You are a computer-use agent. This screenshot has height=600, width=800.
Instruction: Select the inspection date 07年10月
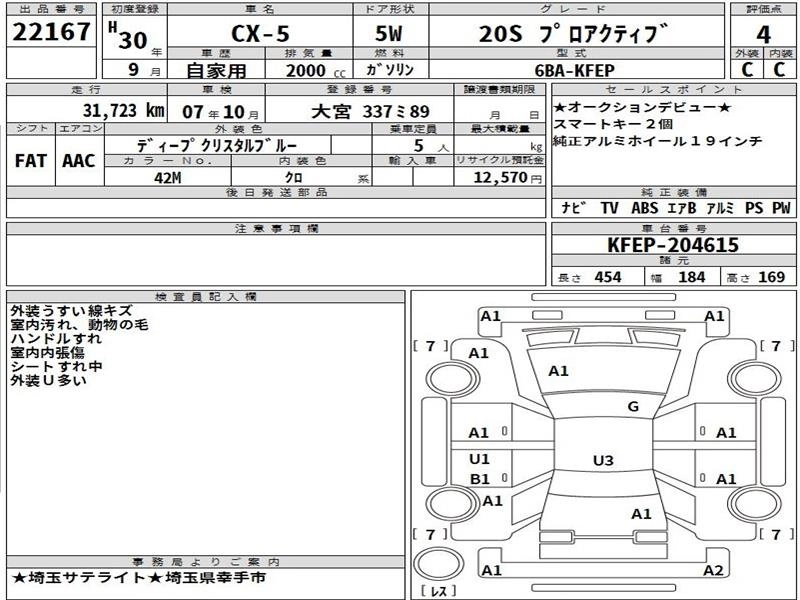(x=220, y=111)
